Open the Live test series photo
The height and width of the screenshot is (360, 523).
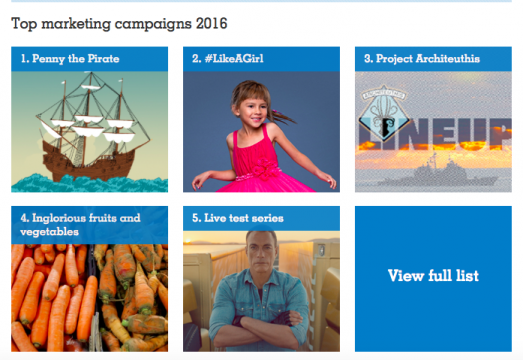(261, 291)
